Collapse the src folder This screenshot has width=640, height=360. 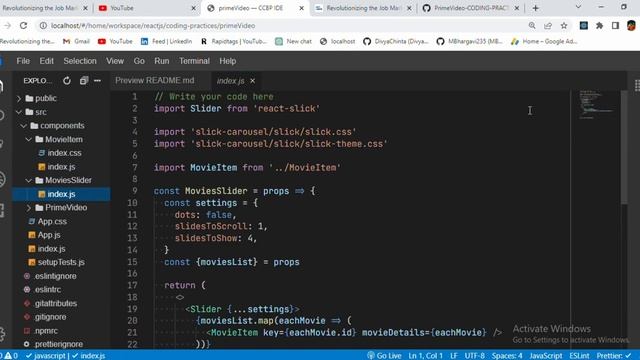[61, 112]
